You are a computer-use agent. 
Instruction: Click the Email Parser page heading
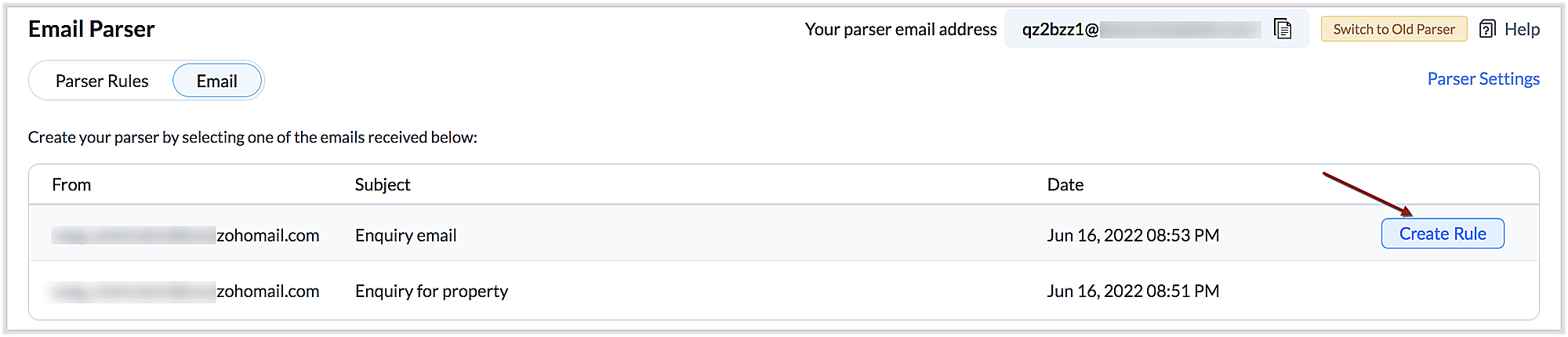click(x=91, y=29)
